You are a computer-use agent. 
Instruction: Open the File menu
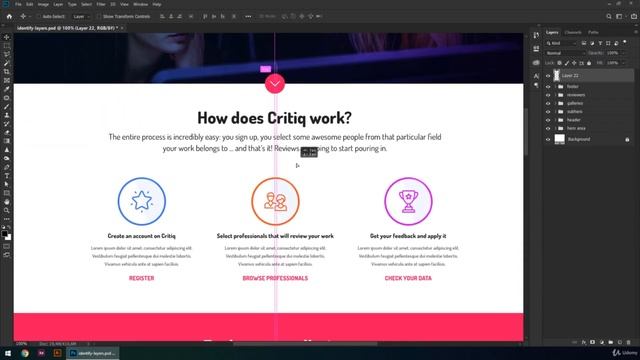coord(18,4)
